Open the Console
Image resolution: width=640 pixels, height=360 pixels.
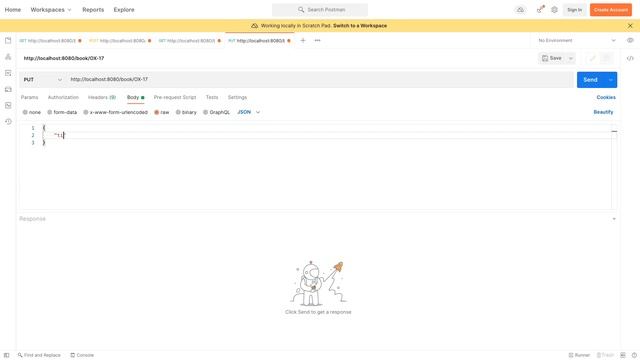pyautogui.click(x=82, y=355)
